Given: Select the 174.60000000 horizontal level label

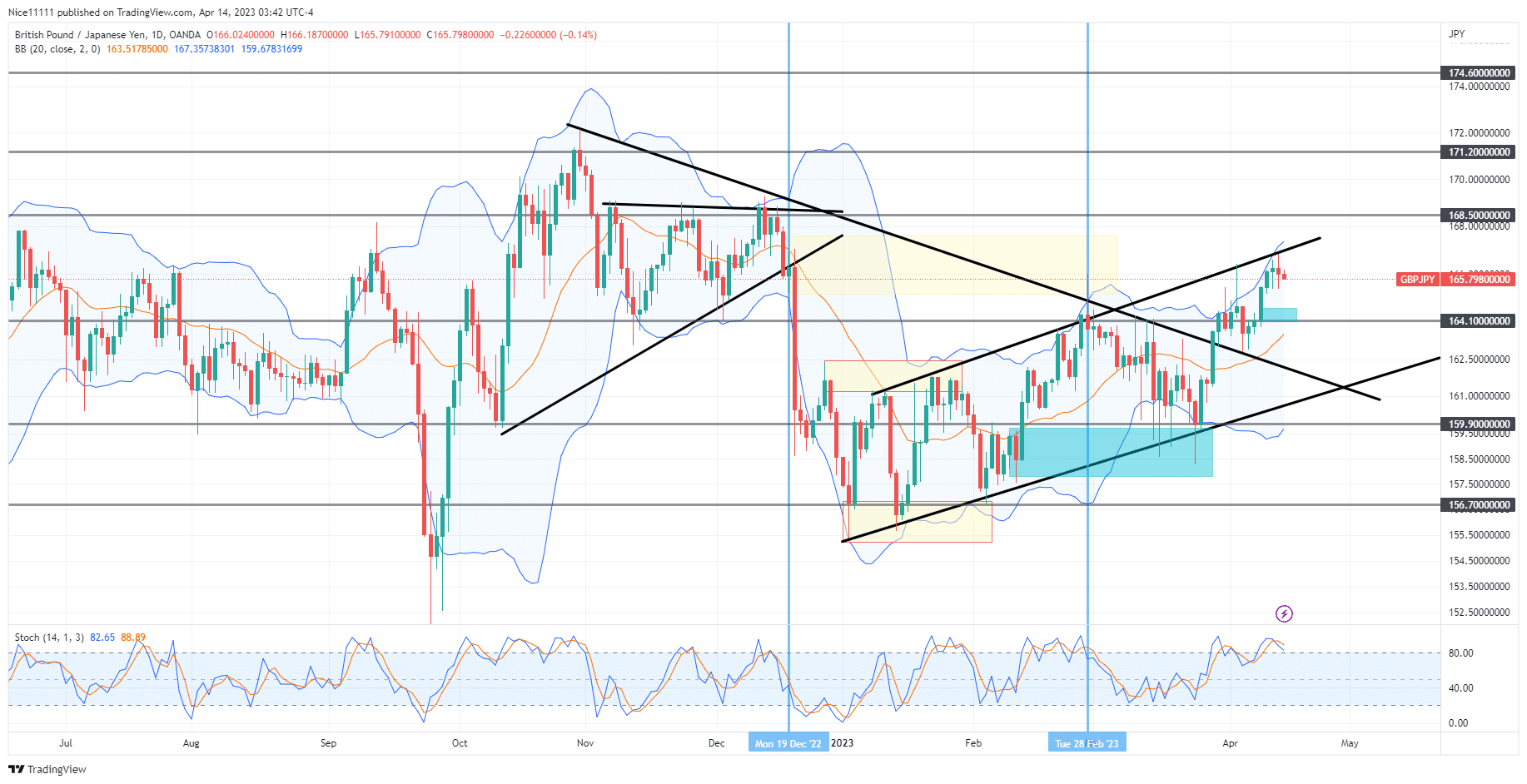Looking at the screenshot, I should [x=1479, y=73].
